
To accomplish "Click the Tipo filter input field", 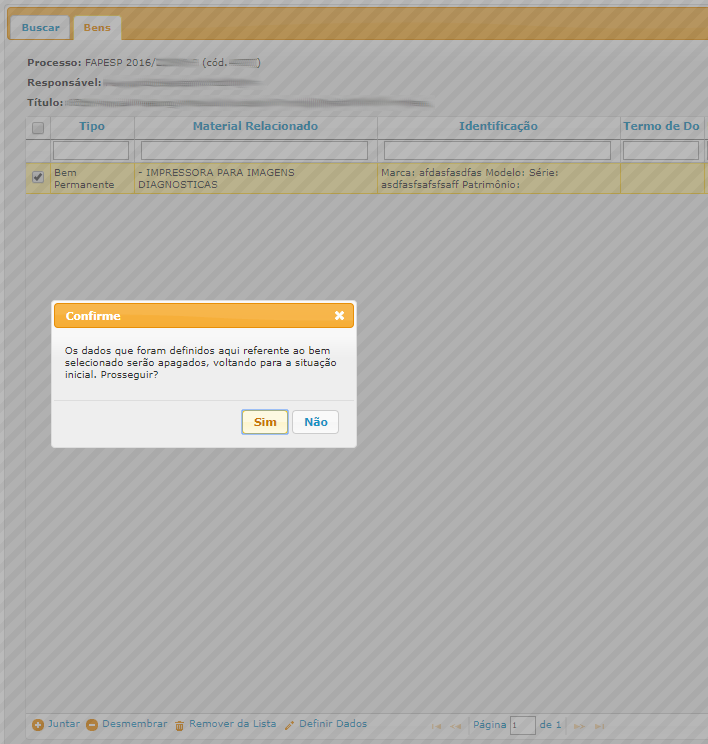I will click(x=91, y=150).
